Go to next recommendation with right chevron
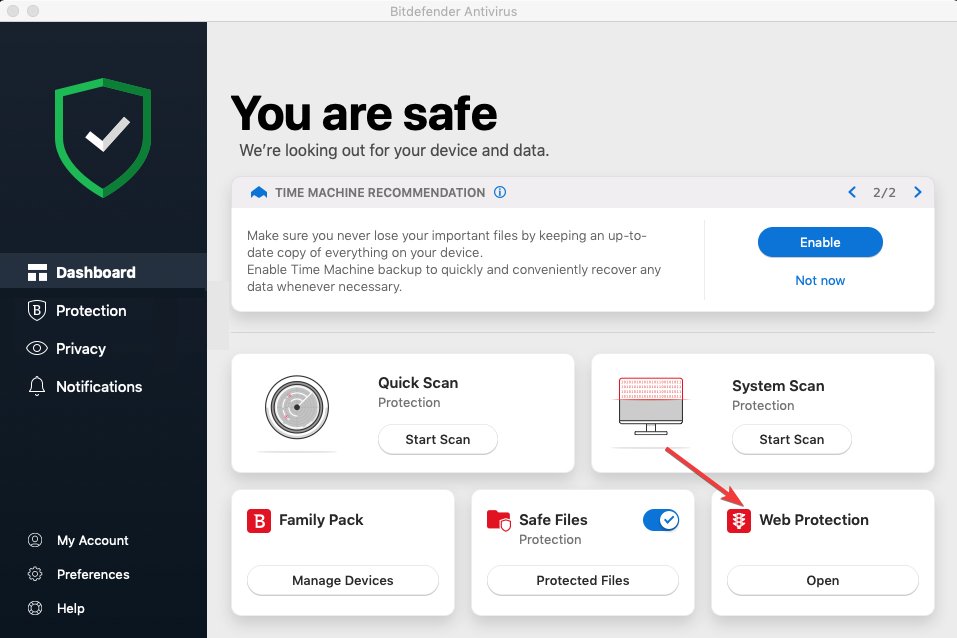This screenshot has width=957, height=638. click(917, 192)
